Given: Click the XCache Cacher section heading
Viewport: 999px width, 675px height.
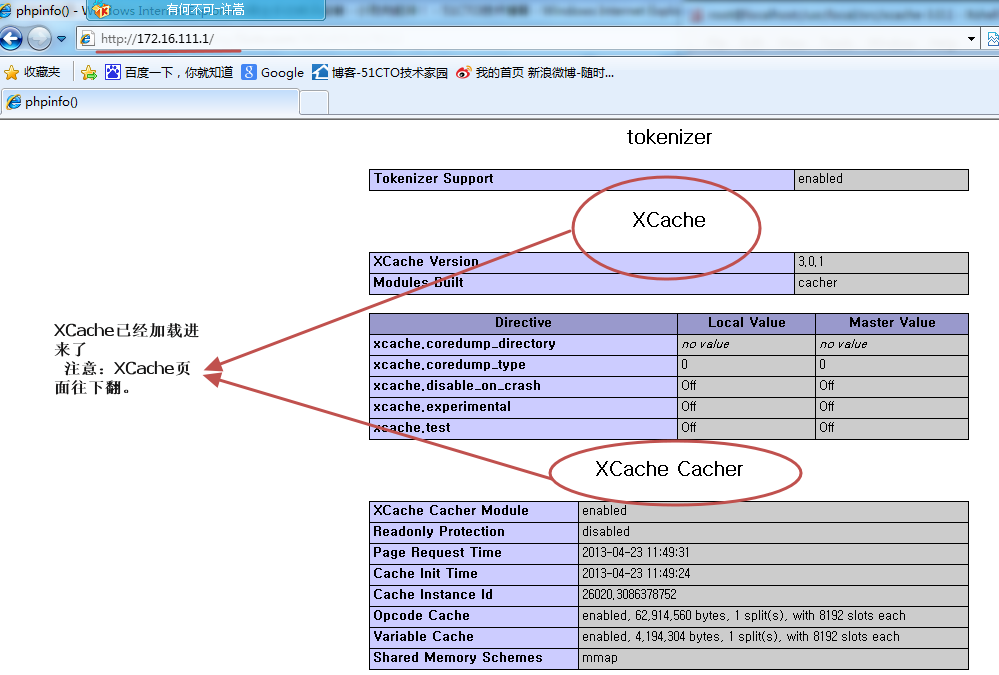Looking at the screenshot, I should [x=669, y=469].
